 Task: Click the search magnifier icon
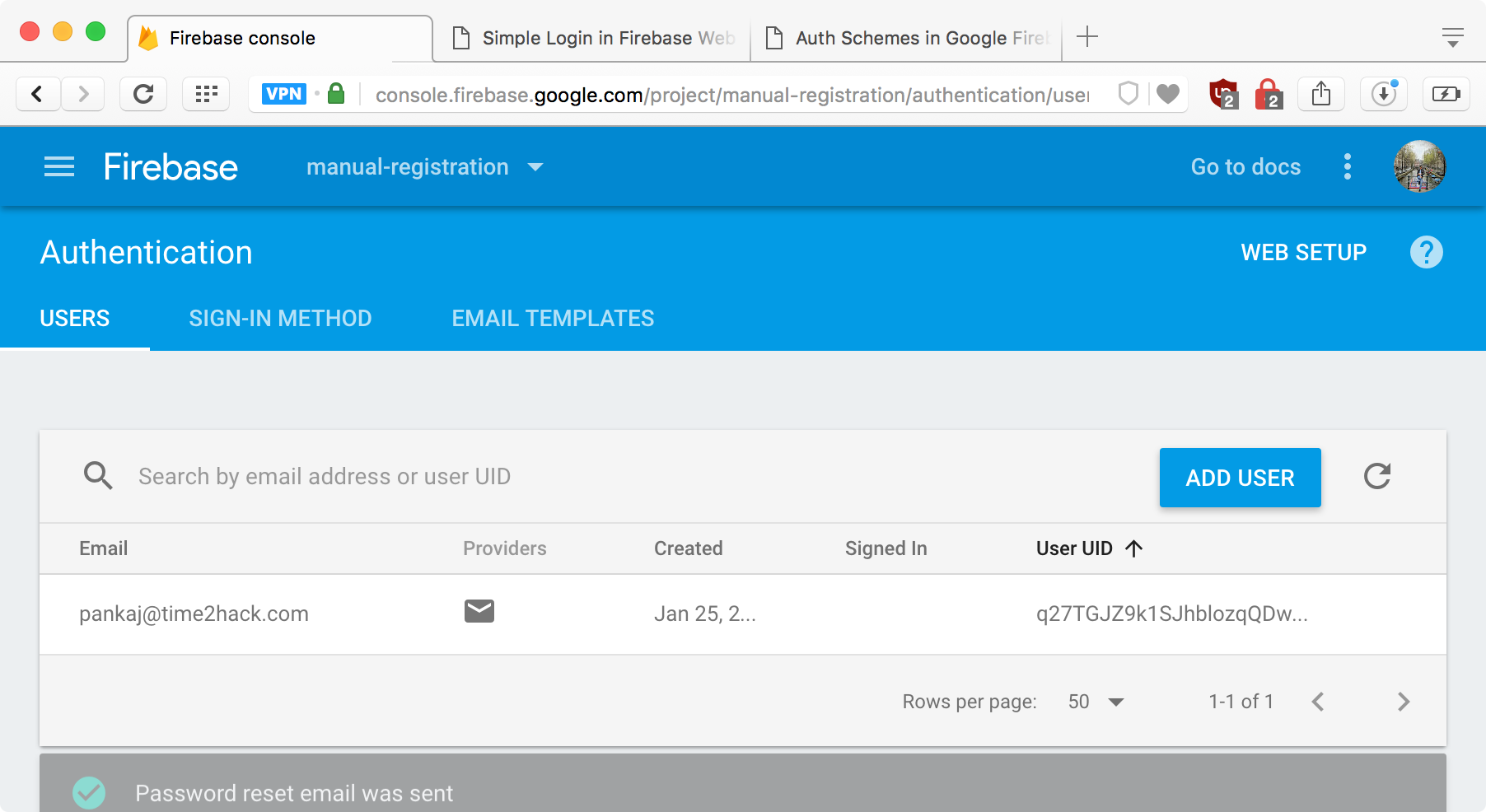click(98, 476)
